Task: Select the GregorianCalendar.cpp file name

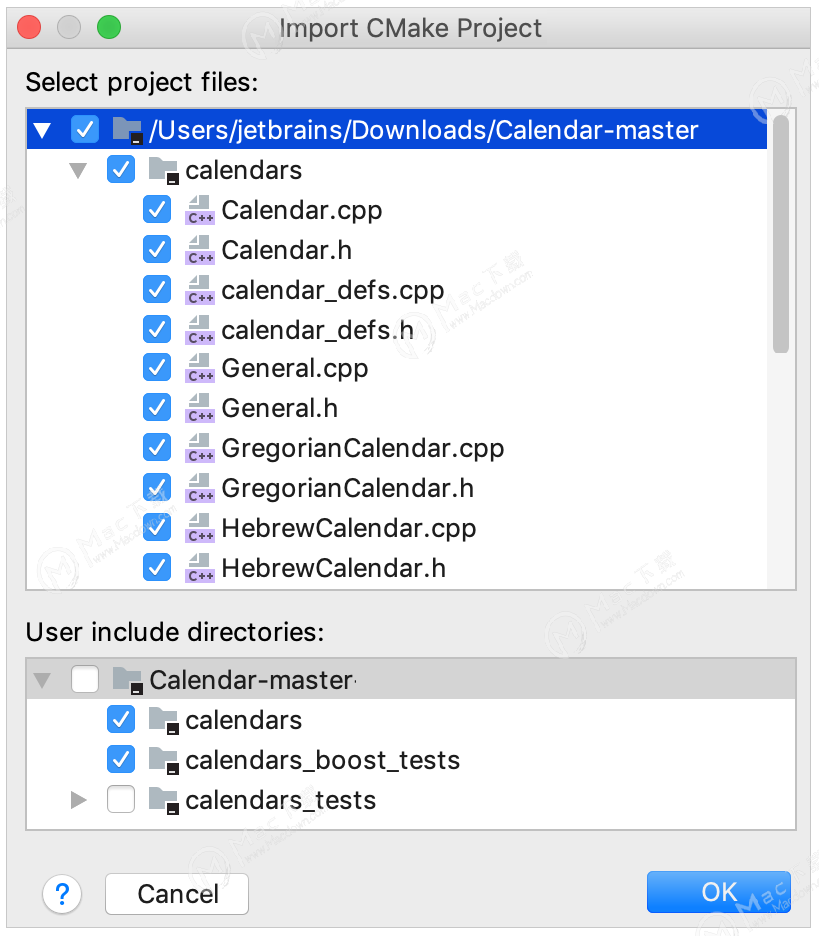Action: pos(363,449)
